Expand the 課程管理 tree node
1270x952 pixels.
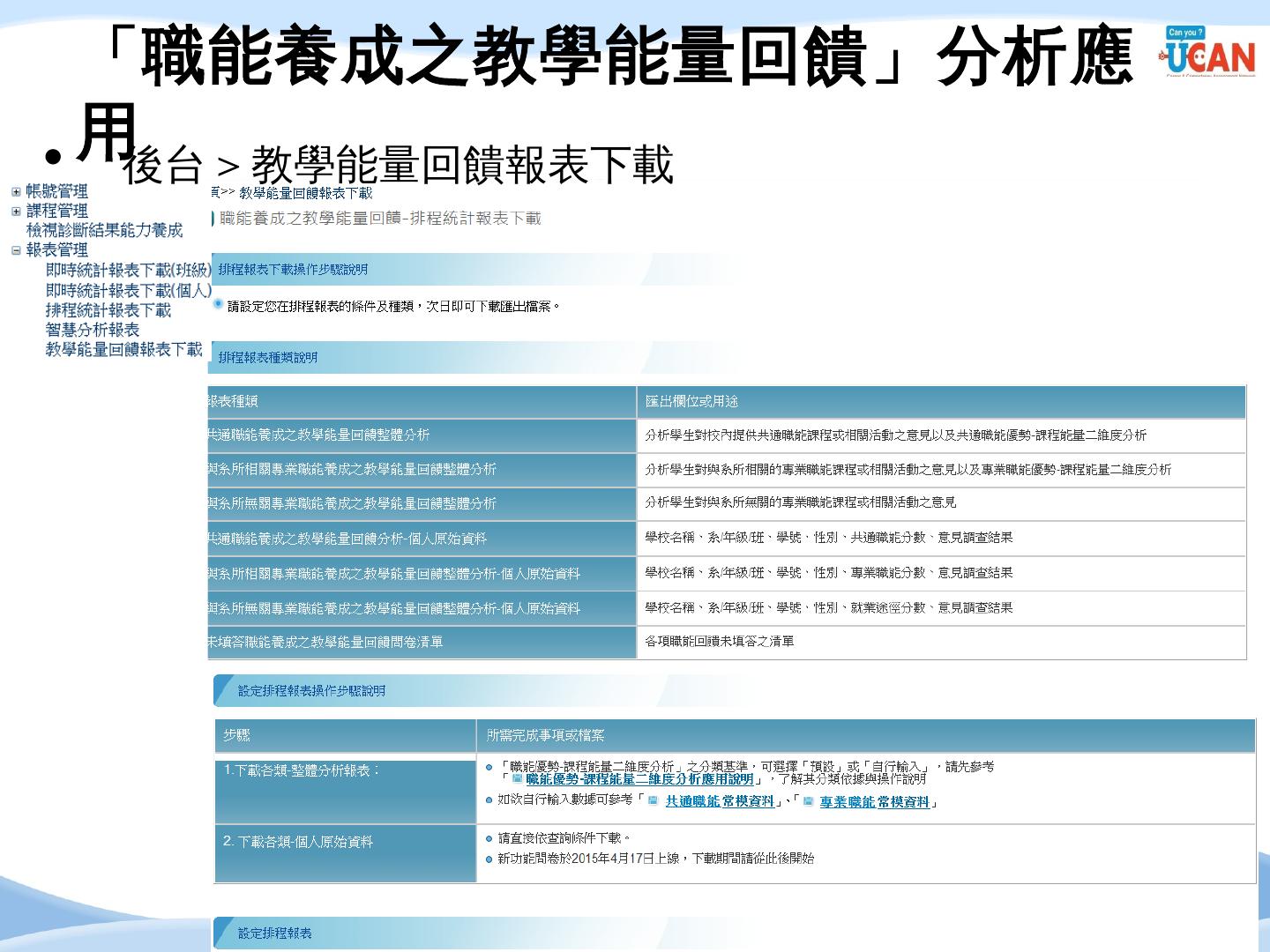16,211
